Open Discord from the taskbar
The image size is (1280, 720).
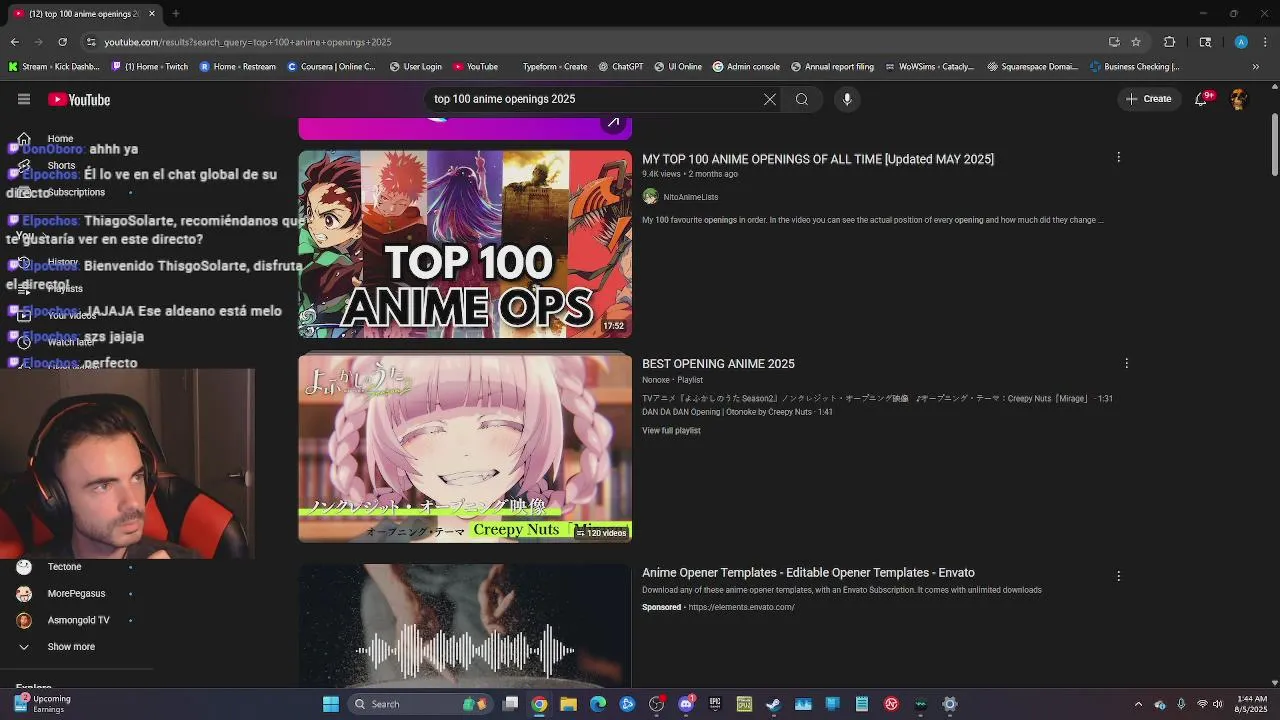coord(686,704)
